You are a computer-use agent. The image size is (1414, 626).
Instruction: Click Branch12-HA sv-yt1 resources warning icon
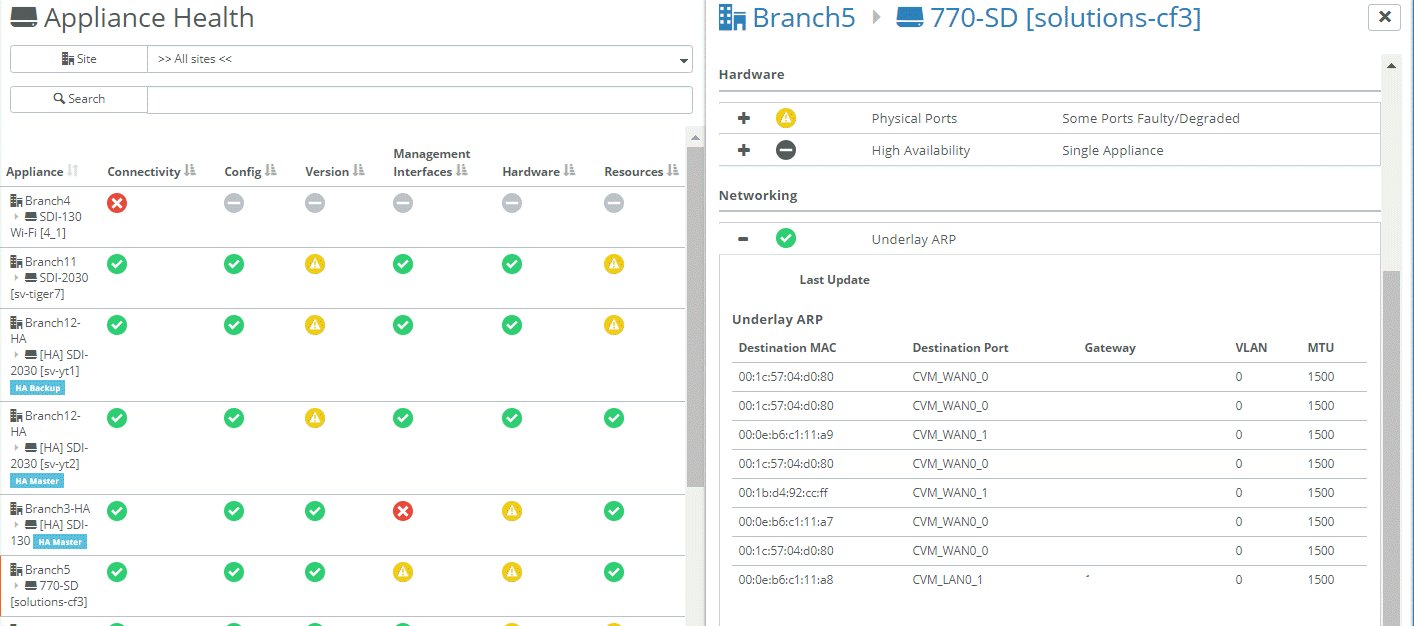pyautogui.click(x=614, y=325)
